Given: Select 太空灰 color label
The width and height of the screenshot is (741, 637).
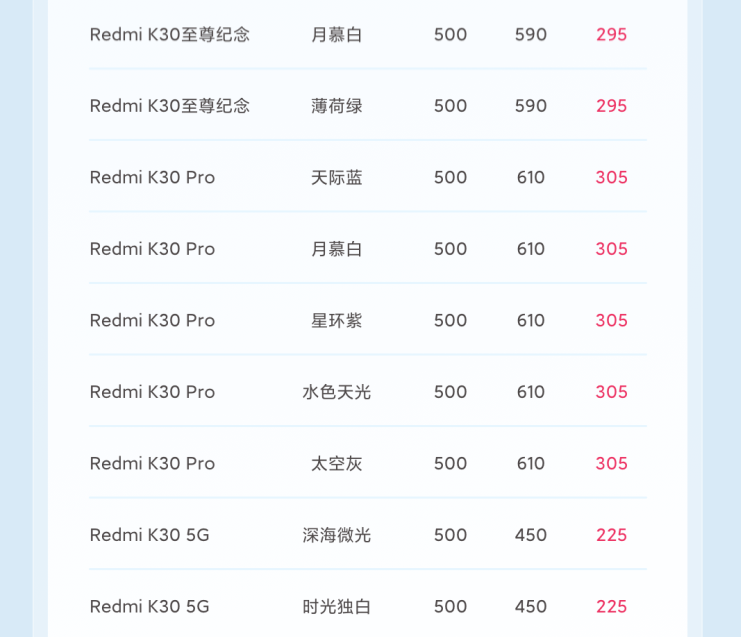Looking at the screenshot, I should click(337, 464).
